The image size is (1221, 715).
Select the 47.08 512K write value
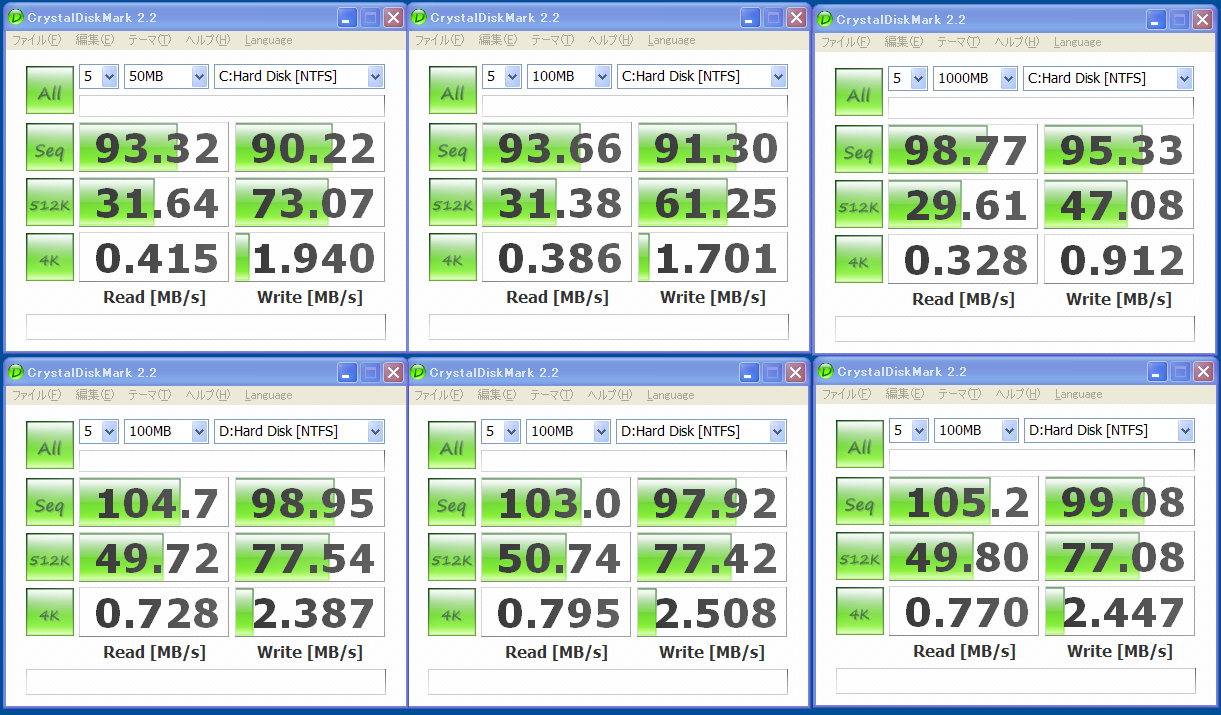tap(1119, 205)
